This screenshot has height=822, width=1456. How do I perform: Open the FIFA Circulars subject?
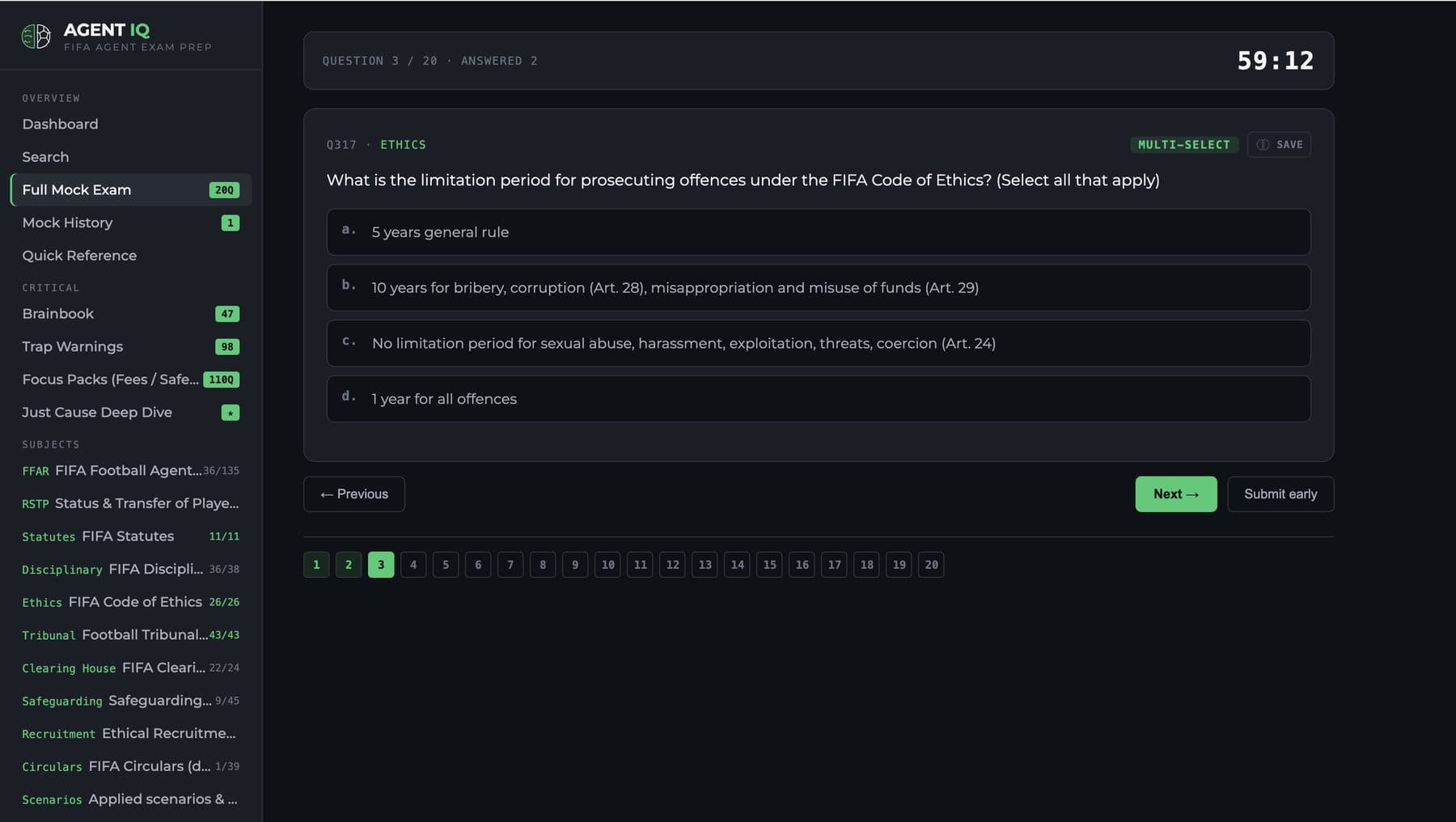pyautogui.click(x=131, y=766)
